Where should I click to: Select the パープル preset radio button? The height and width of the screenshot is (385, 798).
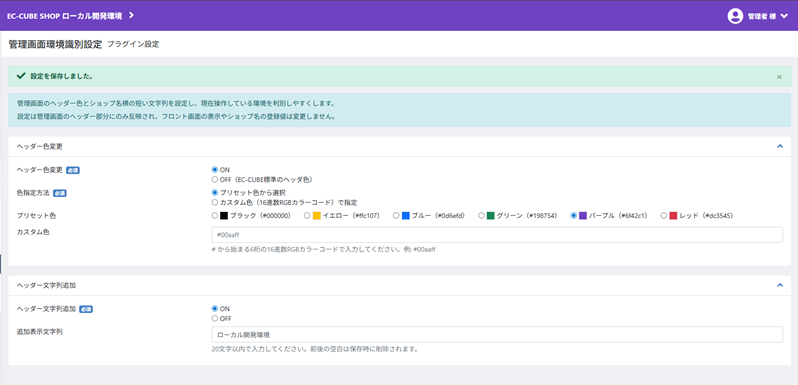click(x=574, y=216)
